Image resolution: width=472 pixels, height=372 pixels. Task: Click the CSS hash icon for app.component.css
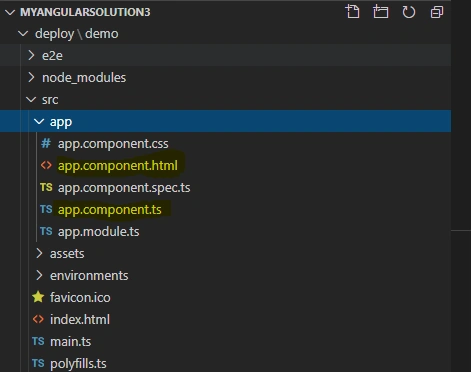(46, 144)
